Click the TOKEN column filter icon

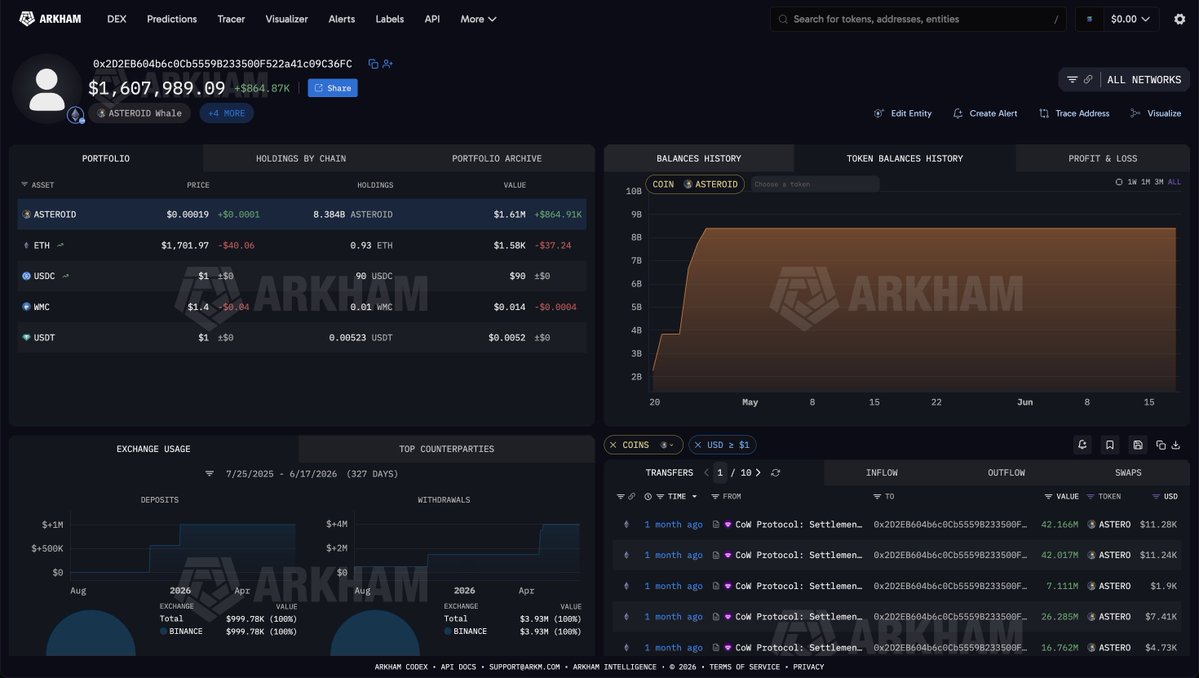click(1090, 497)
